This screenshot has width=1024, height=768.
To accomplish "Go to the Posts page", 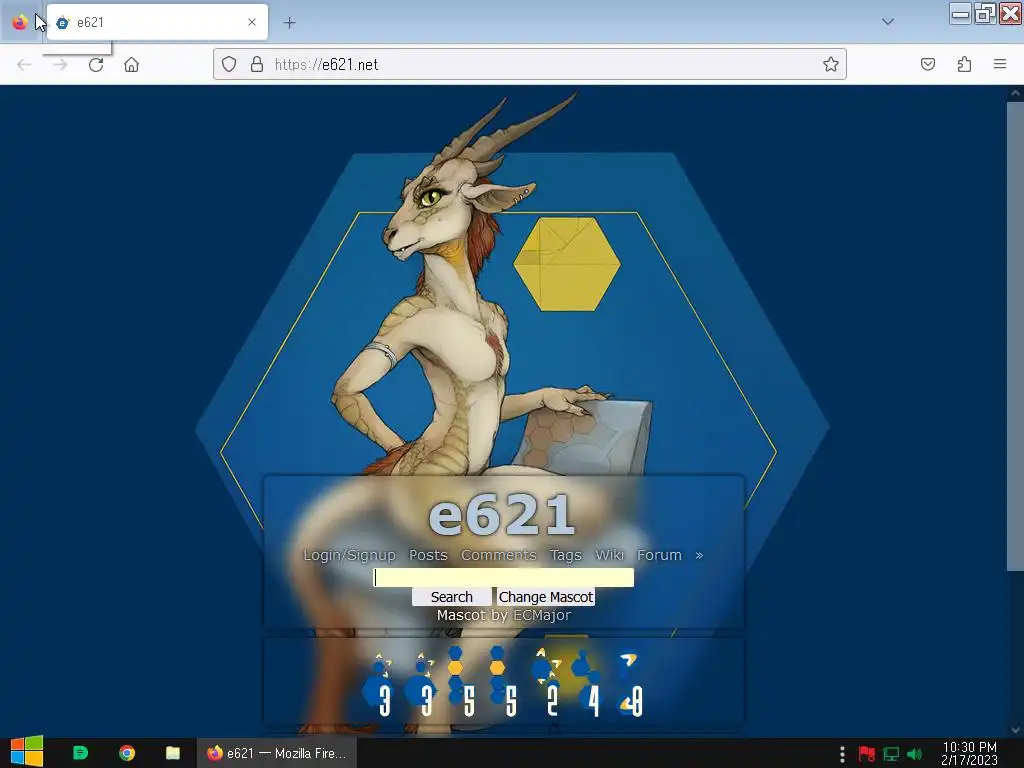I will (428, 555).
